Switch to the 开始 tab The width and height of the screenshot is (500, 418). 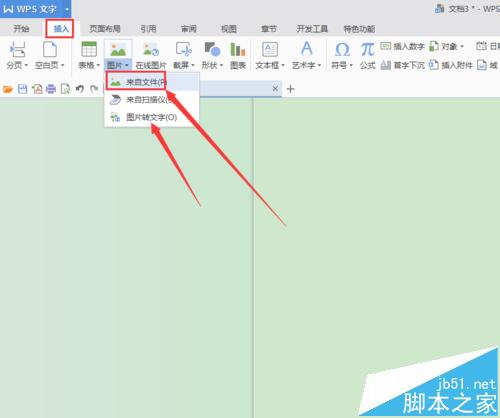pos(21,29)
